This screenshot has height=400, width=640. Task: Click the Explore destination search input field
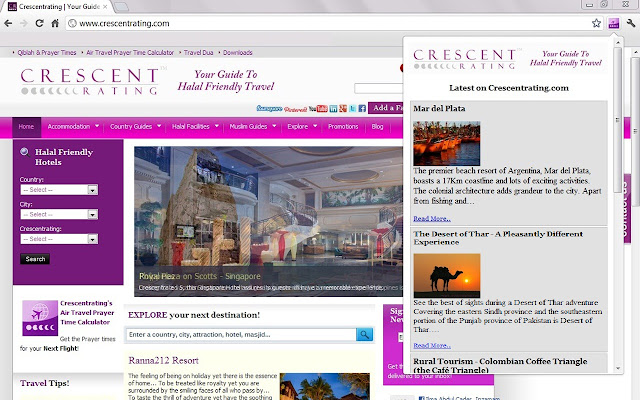[x=241, y=335]
